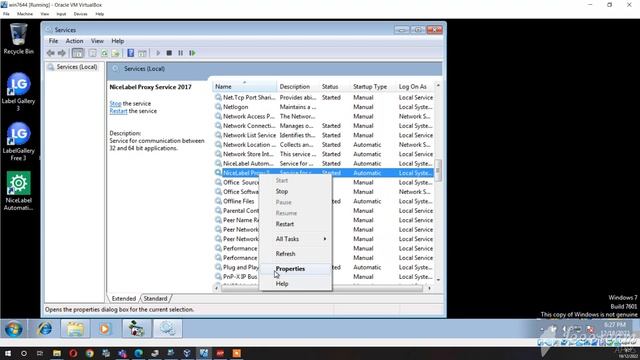Click the Stop the service link
Screen dimensions: 640x360
click(116, 104)
